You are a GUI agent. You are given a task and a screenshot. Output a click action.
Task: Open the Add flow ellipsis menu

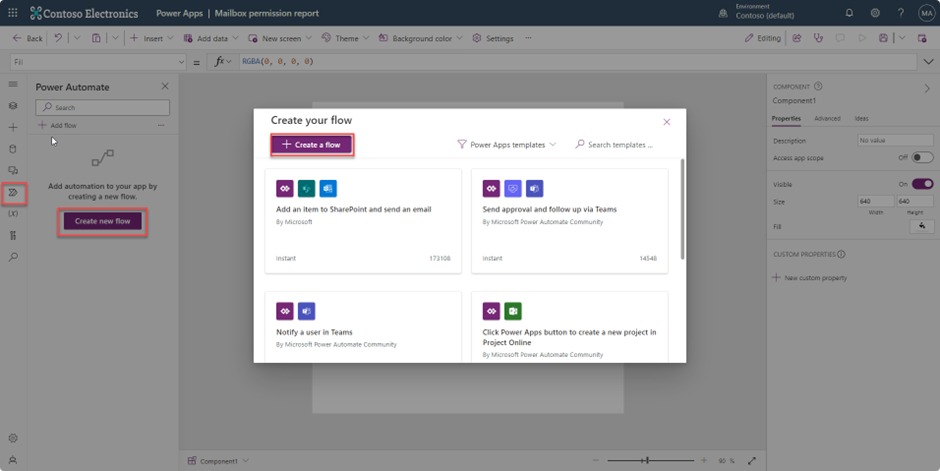(x=161, y=125)
